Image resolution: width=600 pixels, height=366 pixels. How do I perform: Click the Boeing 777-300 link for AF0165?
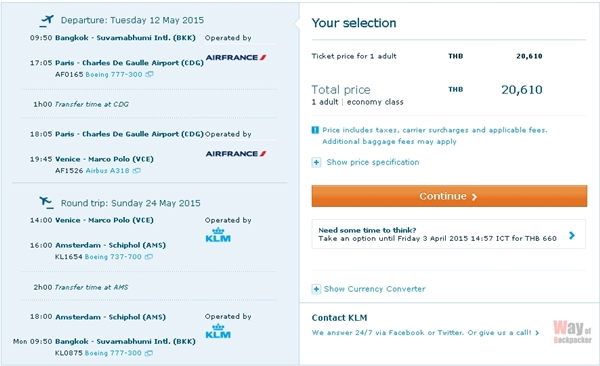[114, 74]
